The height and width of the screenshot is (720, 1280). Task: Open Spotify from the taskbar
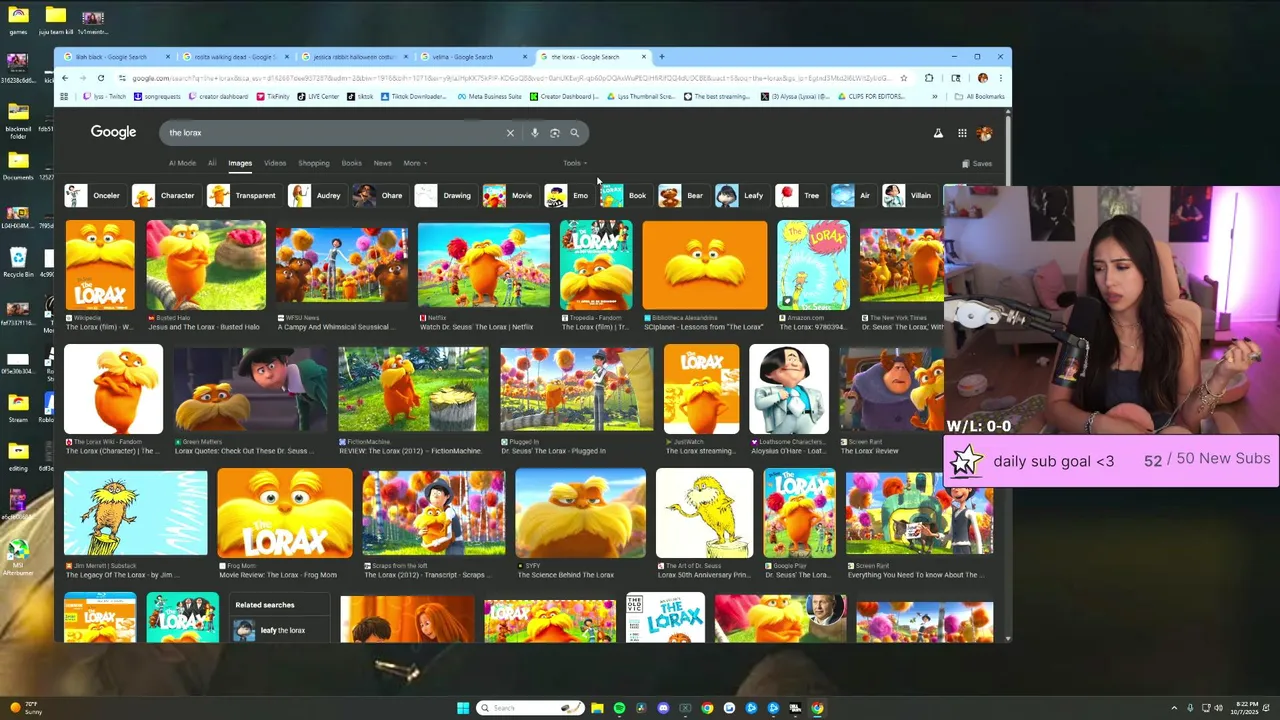tap(619, 708)
